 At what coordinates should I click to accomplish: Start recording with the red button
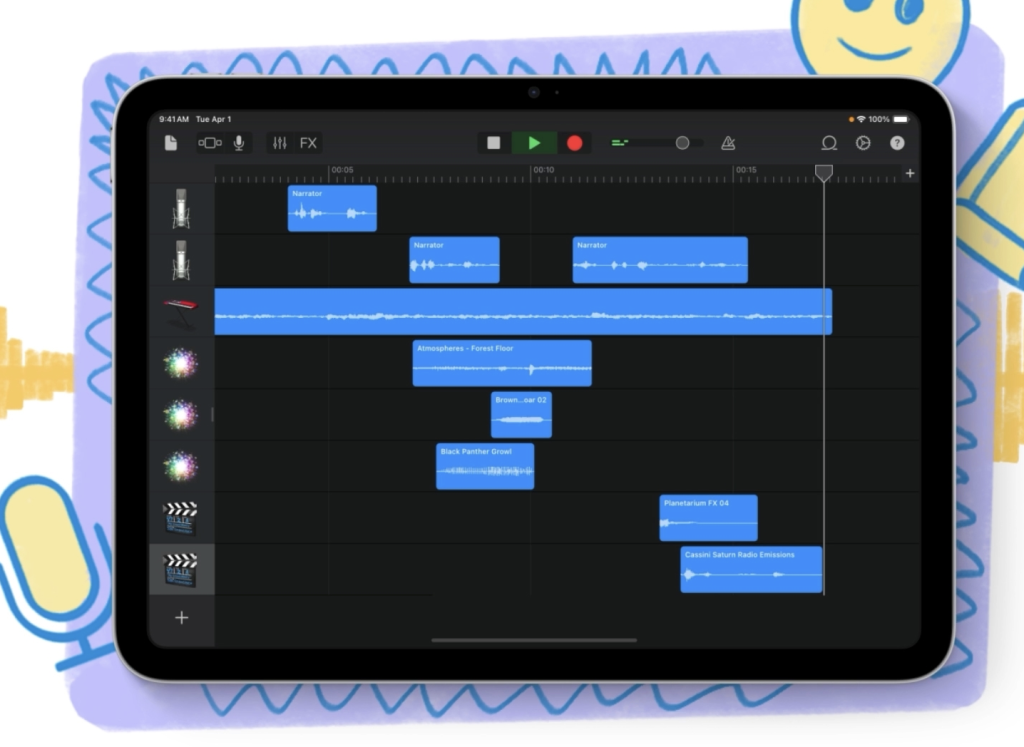point(574,143)
